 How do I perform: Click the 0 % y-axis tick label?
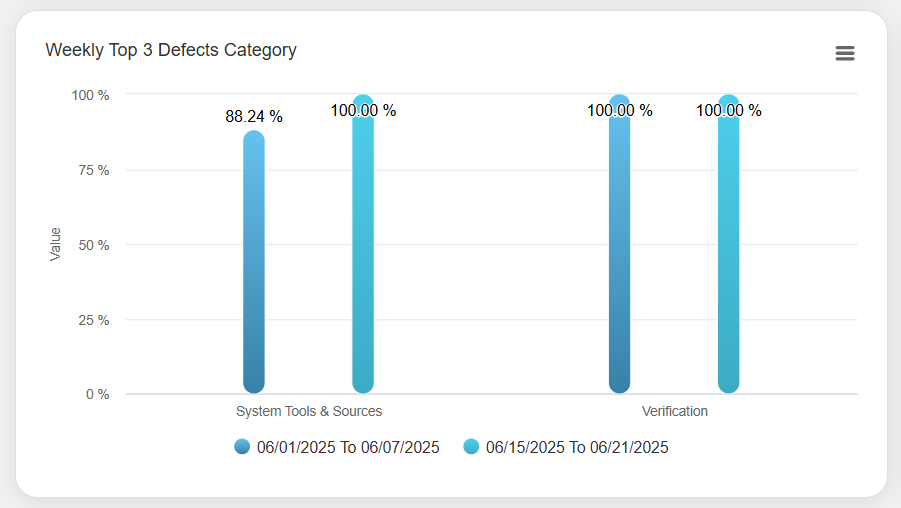tap(97, 394)
